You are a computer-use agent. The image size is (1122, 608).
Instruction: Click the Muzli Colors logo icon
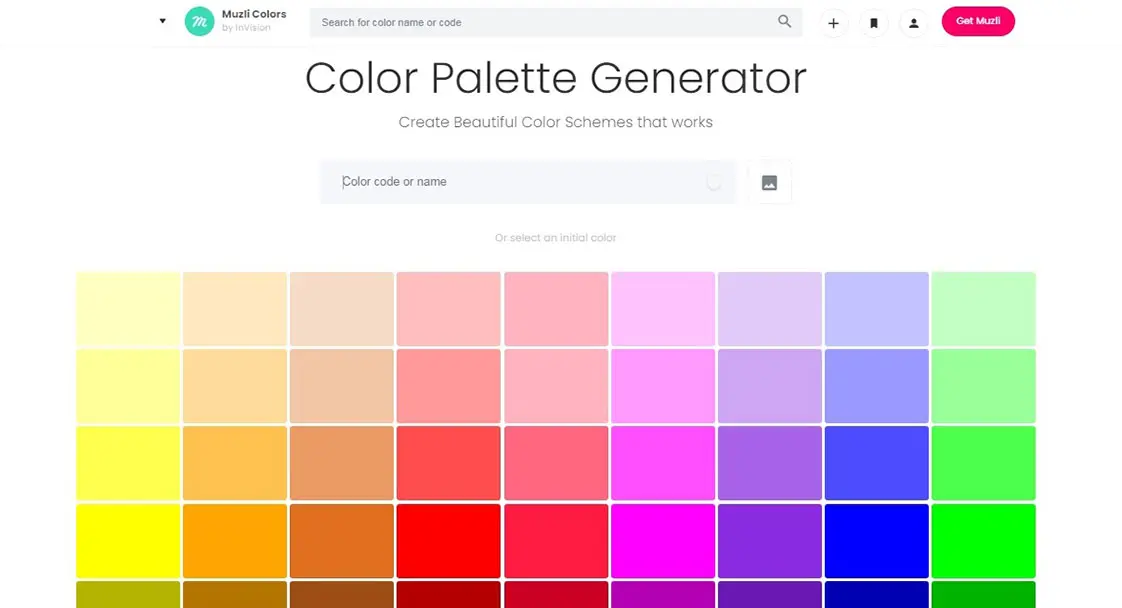tap(200, 21)
